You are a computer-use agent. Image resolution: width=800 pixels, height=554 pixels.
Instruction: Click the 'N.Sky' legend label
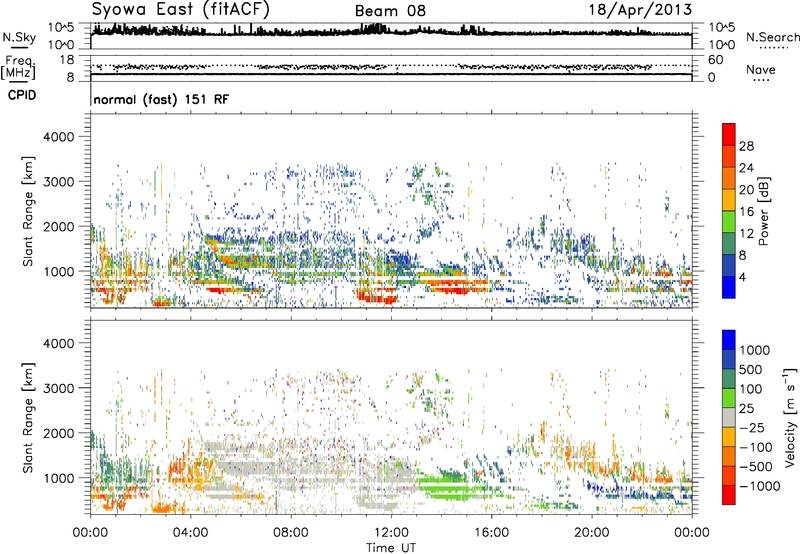tap(19, 37)
